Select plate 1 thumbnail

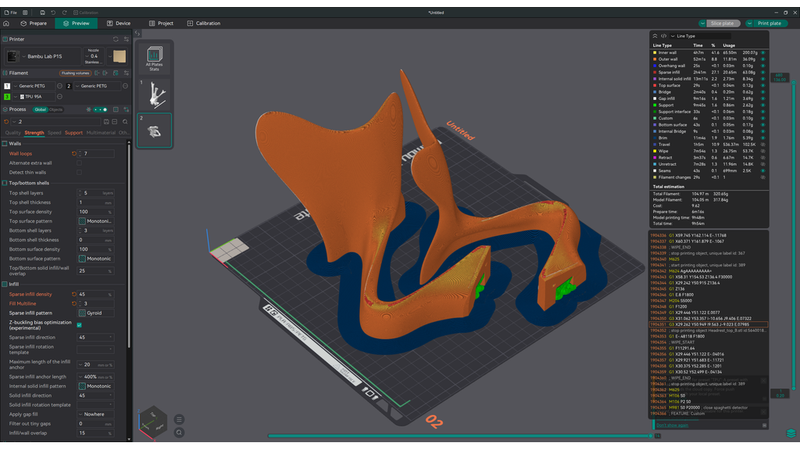pos(155,95)
